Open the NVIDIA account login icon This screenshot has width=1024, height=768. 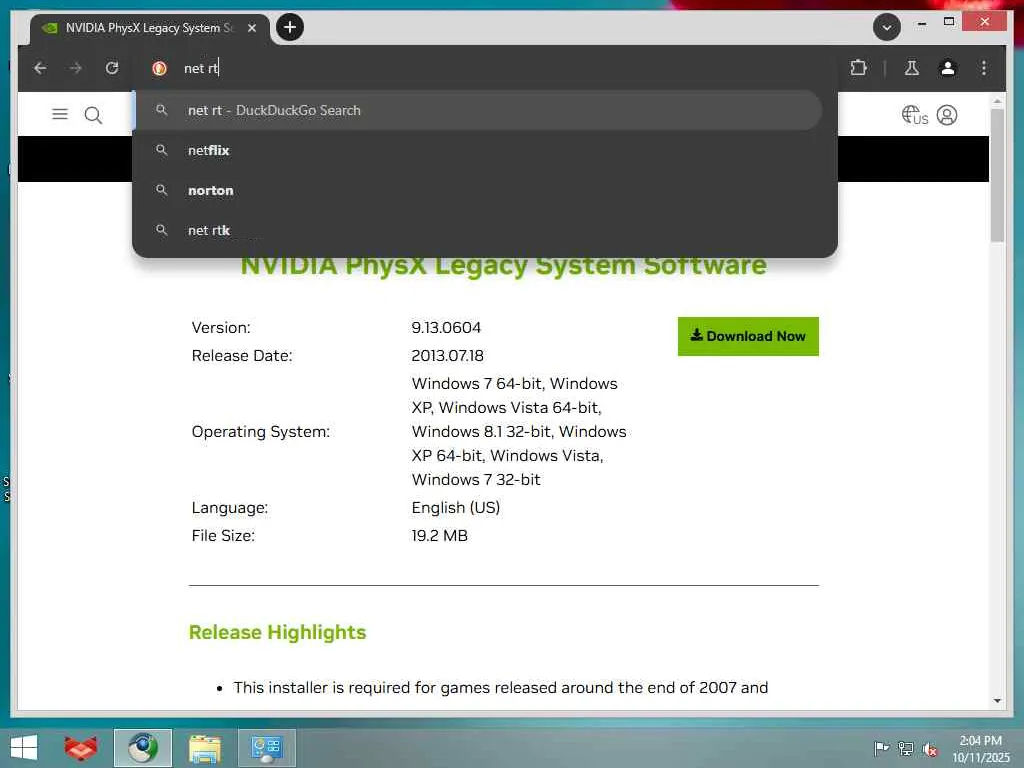(947, 115)
